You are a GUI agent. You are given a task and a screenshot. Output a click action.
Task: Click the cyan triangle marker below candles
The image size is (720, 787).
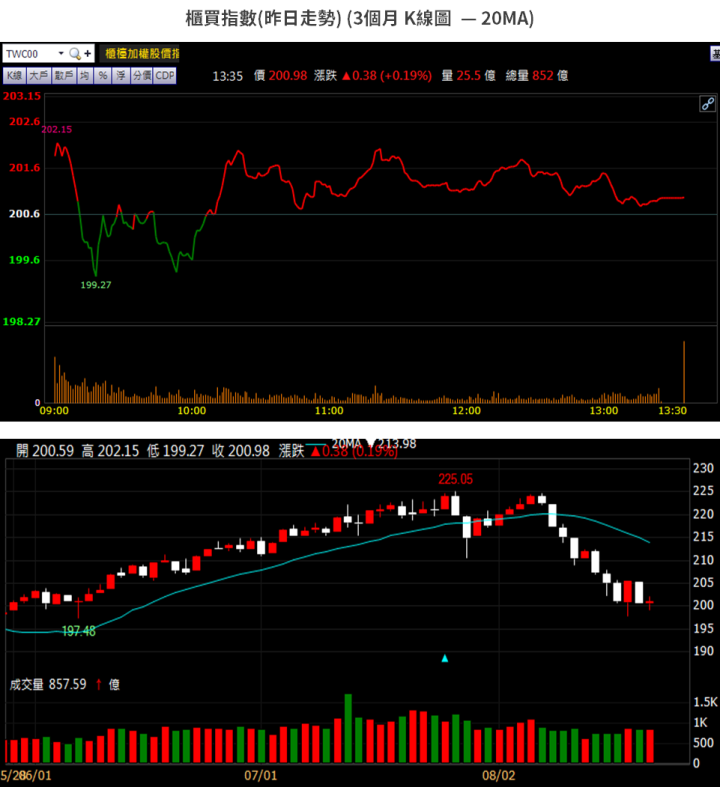click(x=445, y=658)
